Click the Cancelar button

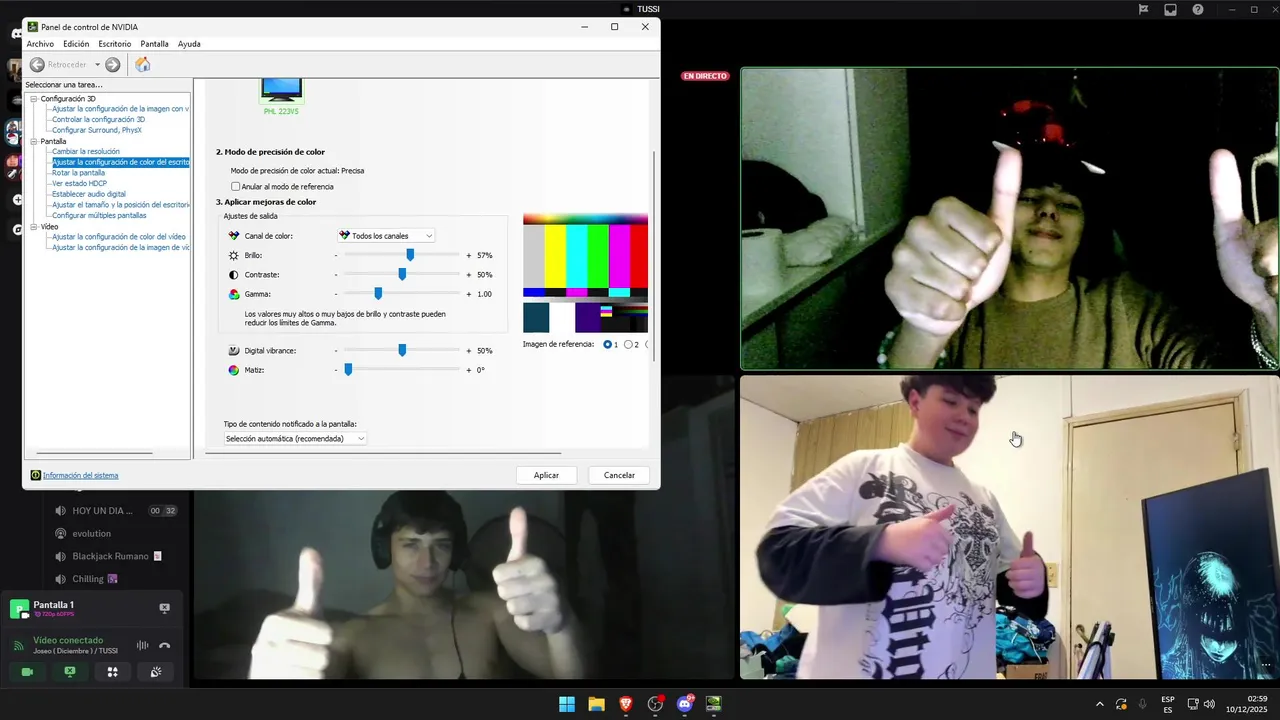(619, 475)
